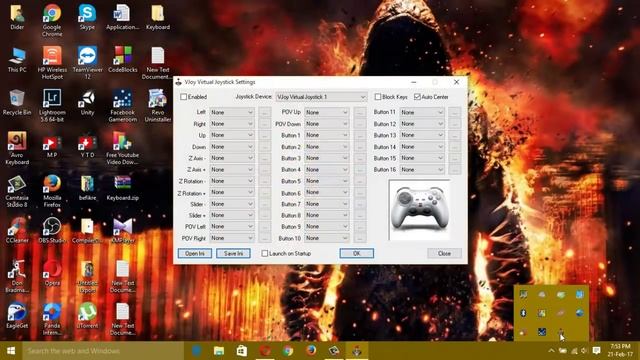
Task: Open the POV Up dropdown
Action: point(327,112)
